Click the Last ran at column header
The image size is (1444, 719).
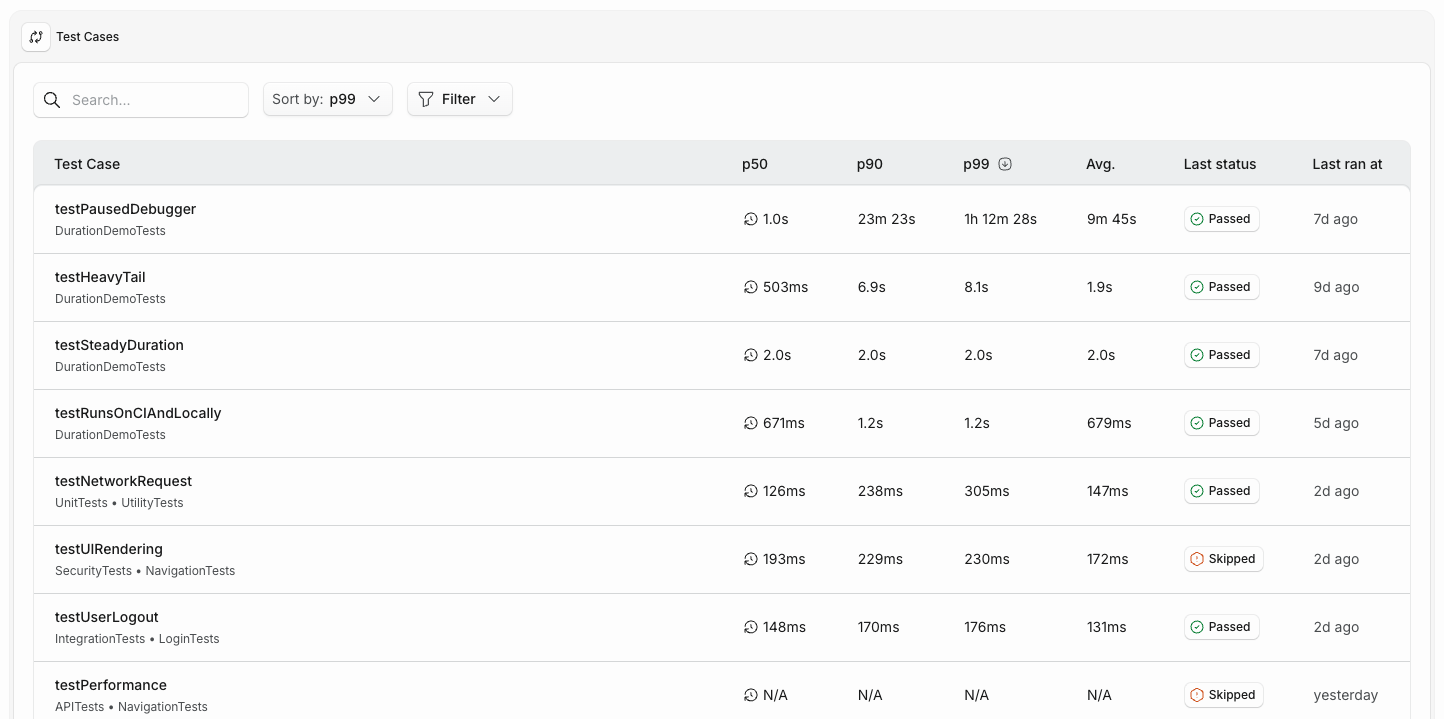click(1347, 164)
